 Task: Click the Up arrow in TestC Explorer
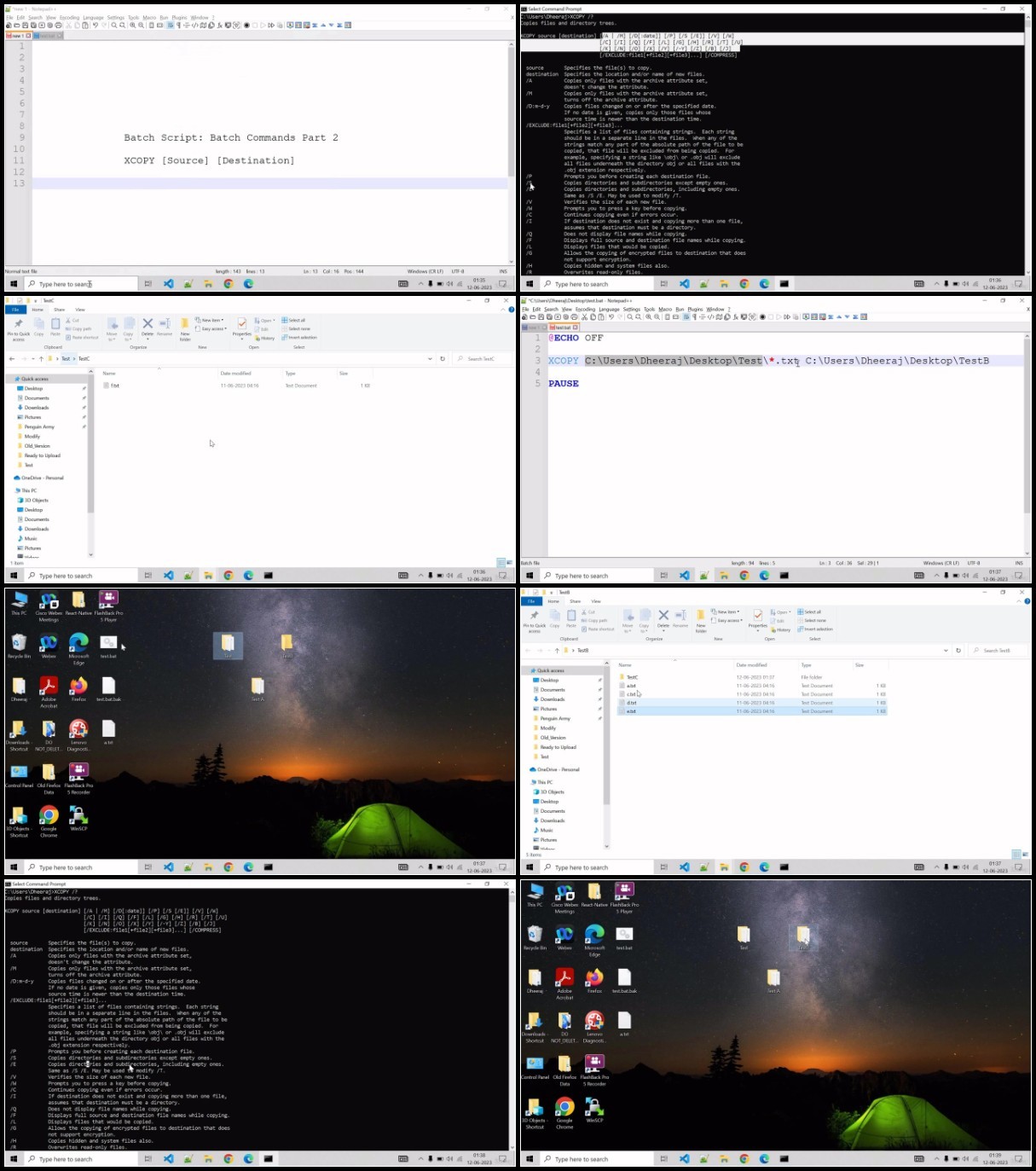tap(41, 358)
